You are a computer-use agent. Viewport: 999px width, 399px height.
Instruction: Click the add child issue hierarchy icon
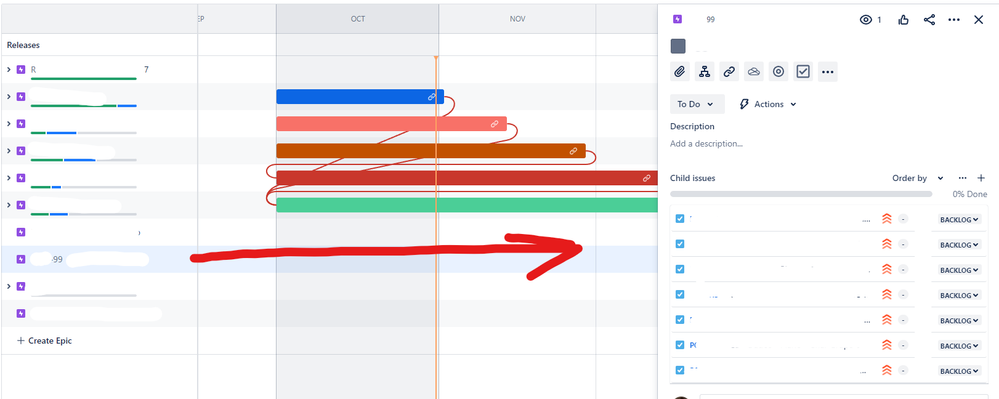(x=705, y=71)
